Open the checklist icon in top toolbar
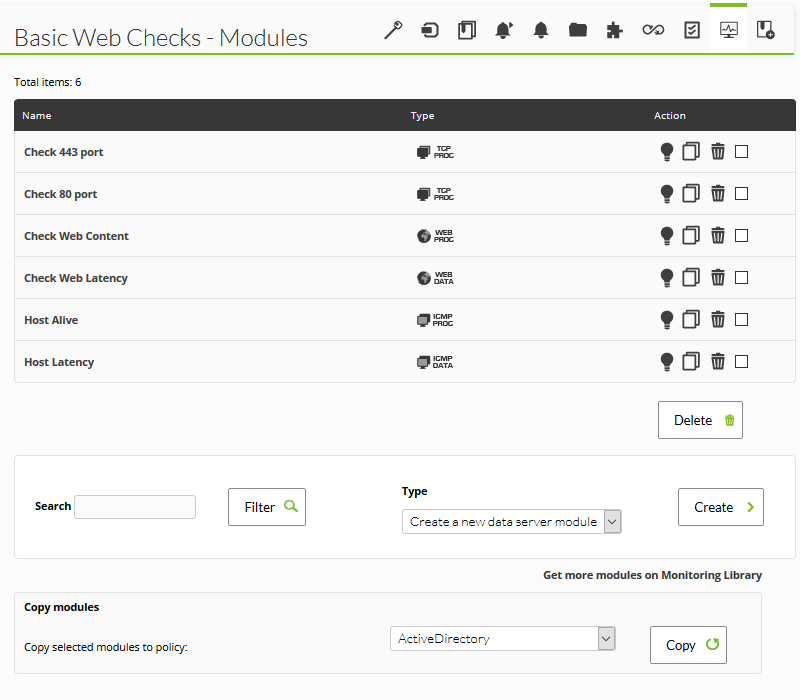The width and height of the screenshot is (800, 700). tap(691, 30)
